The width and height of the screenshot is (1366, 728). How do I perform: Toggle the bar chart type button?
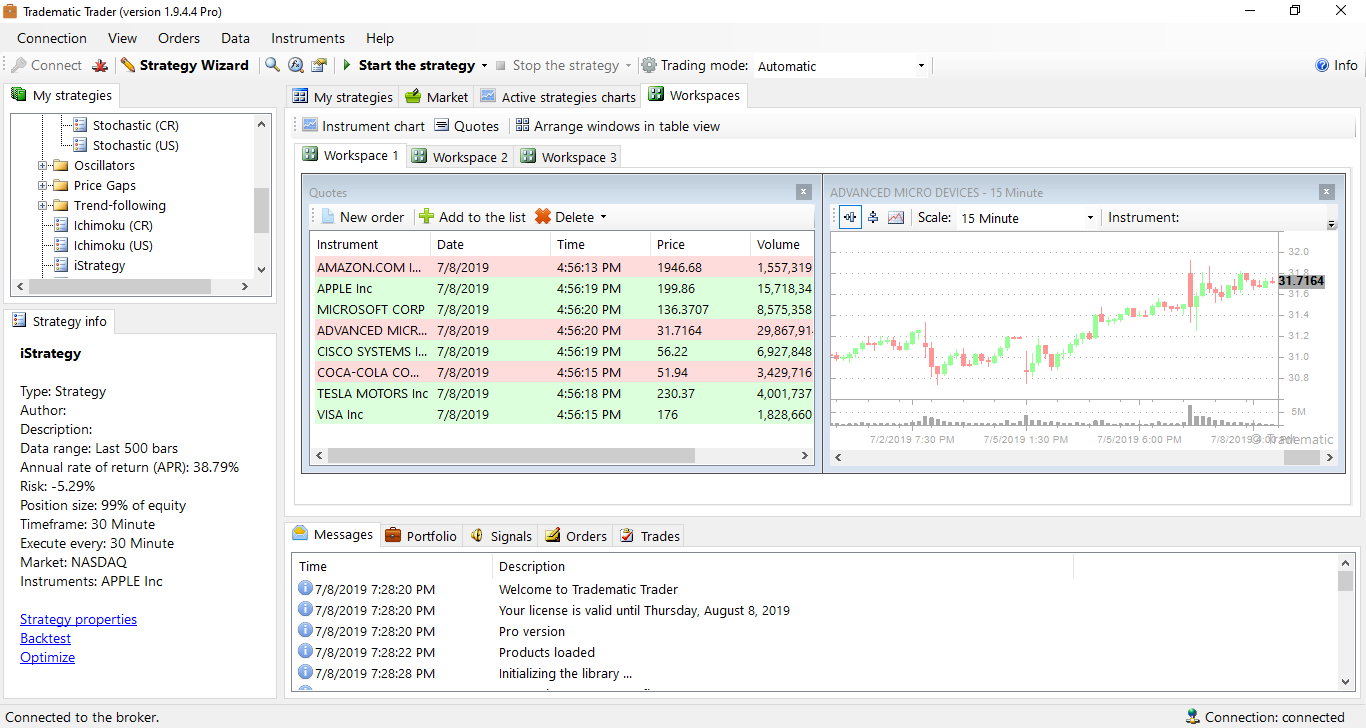tap(873, 217)
